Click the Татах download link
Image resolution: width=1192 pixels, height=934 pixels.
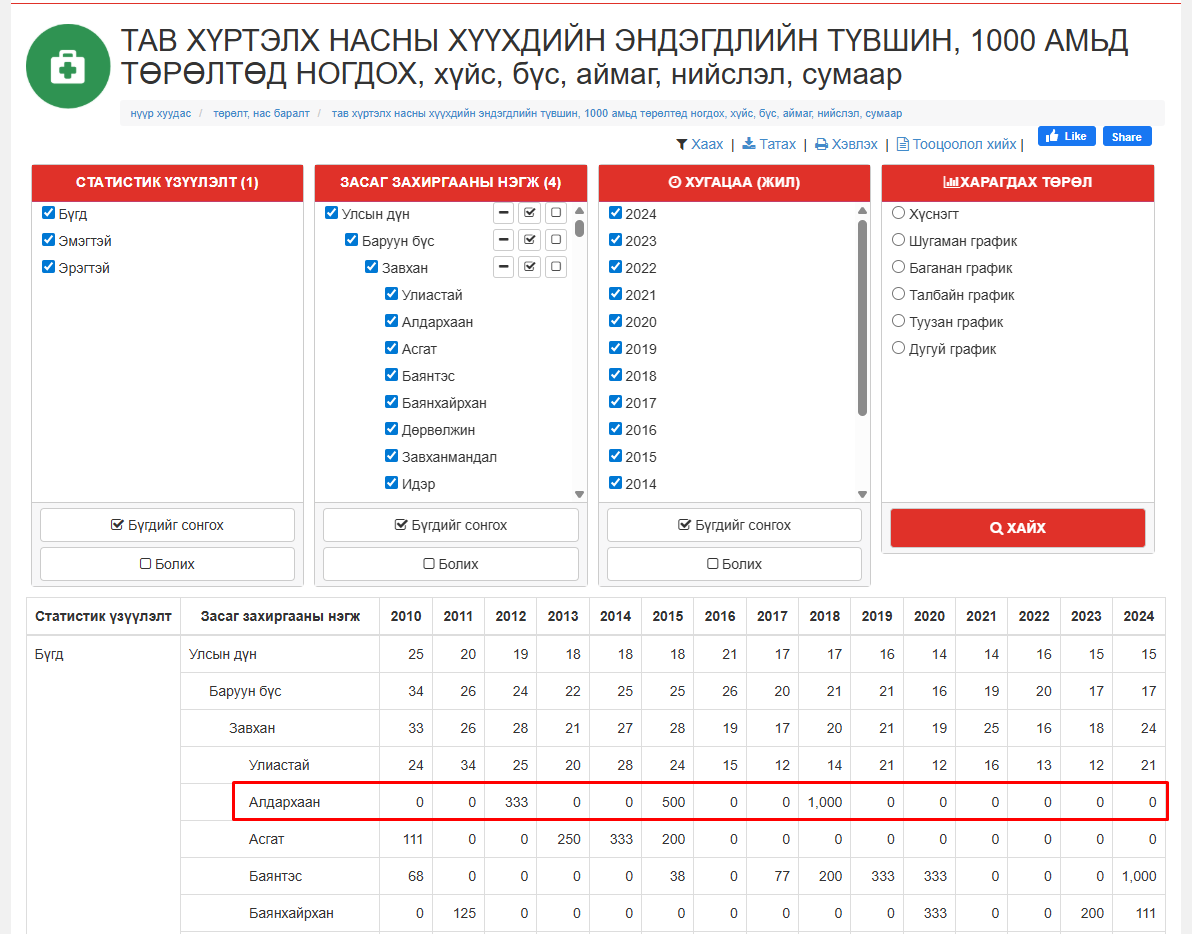tap(769, 144)
